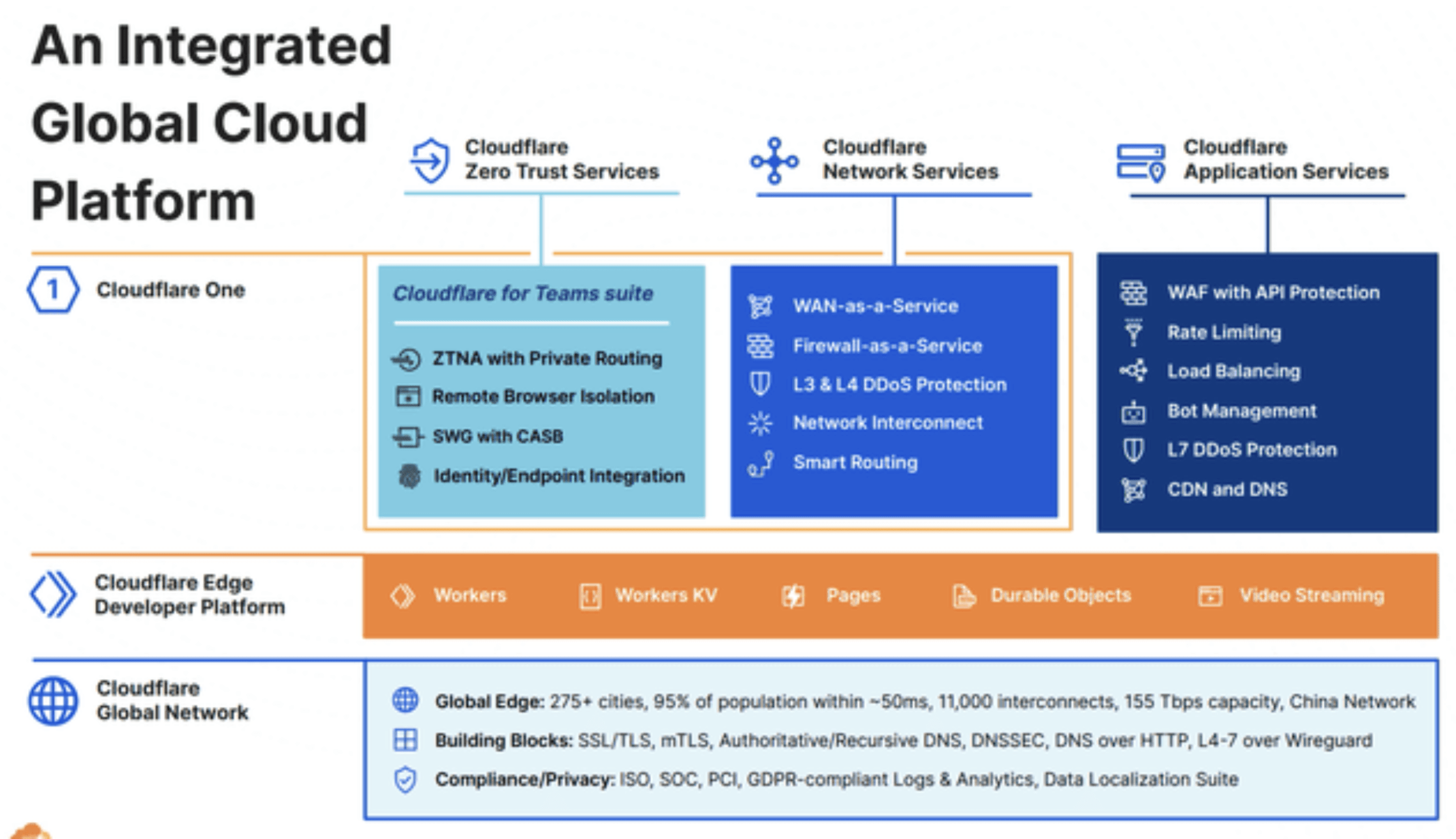This screenshot has width=1456, height=839.
Task: Click Identity/Endpoint Integration text
Action: (x=559, y=476)
